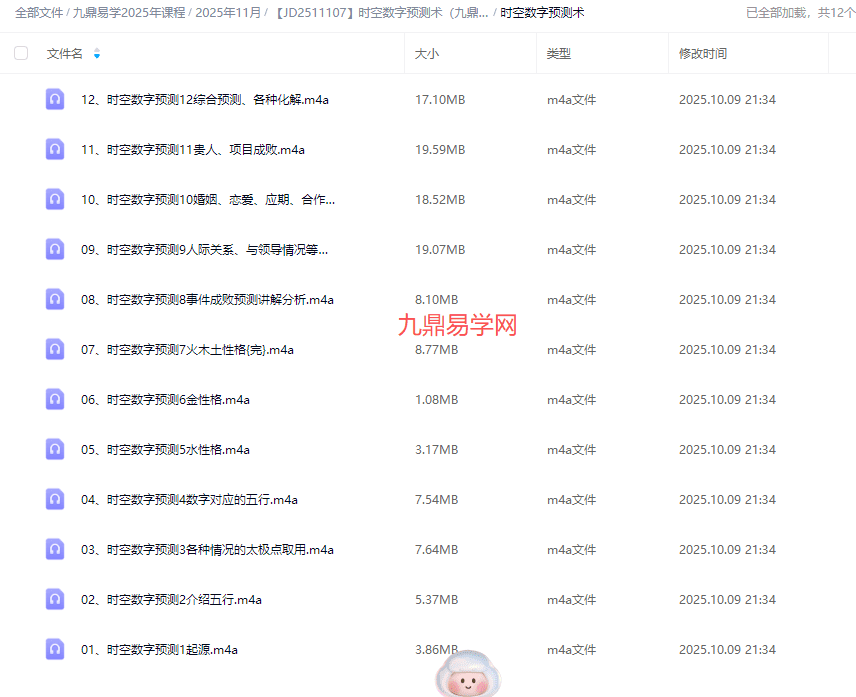Navigate to 九鼎易学2025年课程 breadcrumb folder
Image resolution: width=856 pixels, height=697 pixels.
click(x=129, y=13)
